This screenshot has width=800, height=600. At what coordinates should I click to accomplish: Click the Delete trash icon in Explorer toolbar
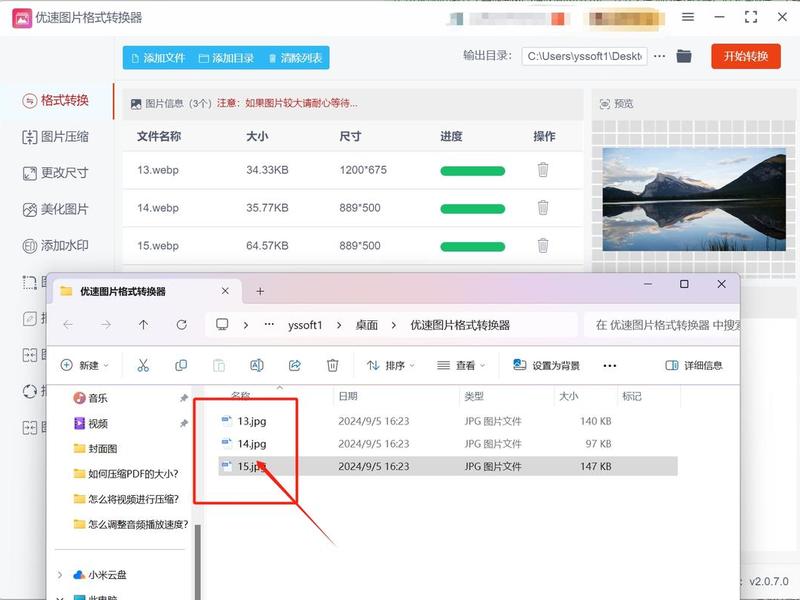tap(332, 365)
